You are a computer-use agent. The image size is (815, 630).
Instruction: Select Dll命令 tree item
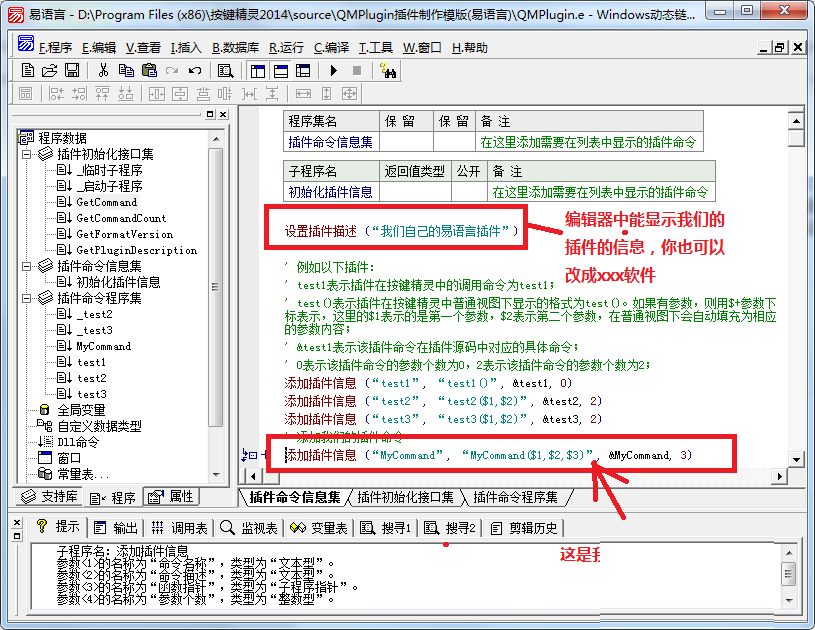(78, 442)
